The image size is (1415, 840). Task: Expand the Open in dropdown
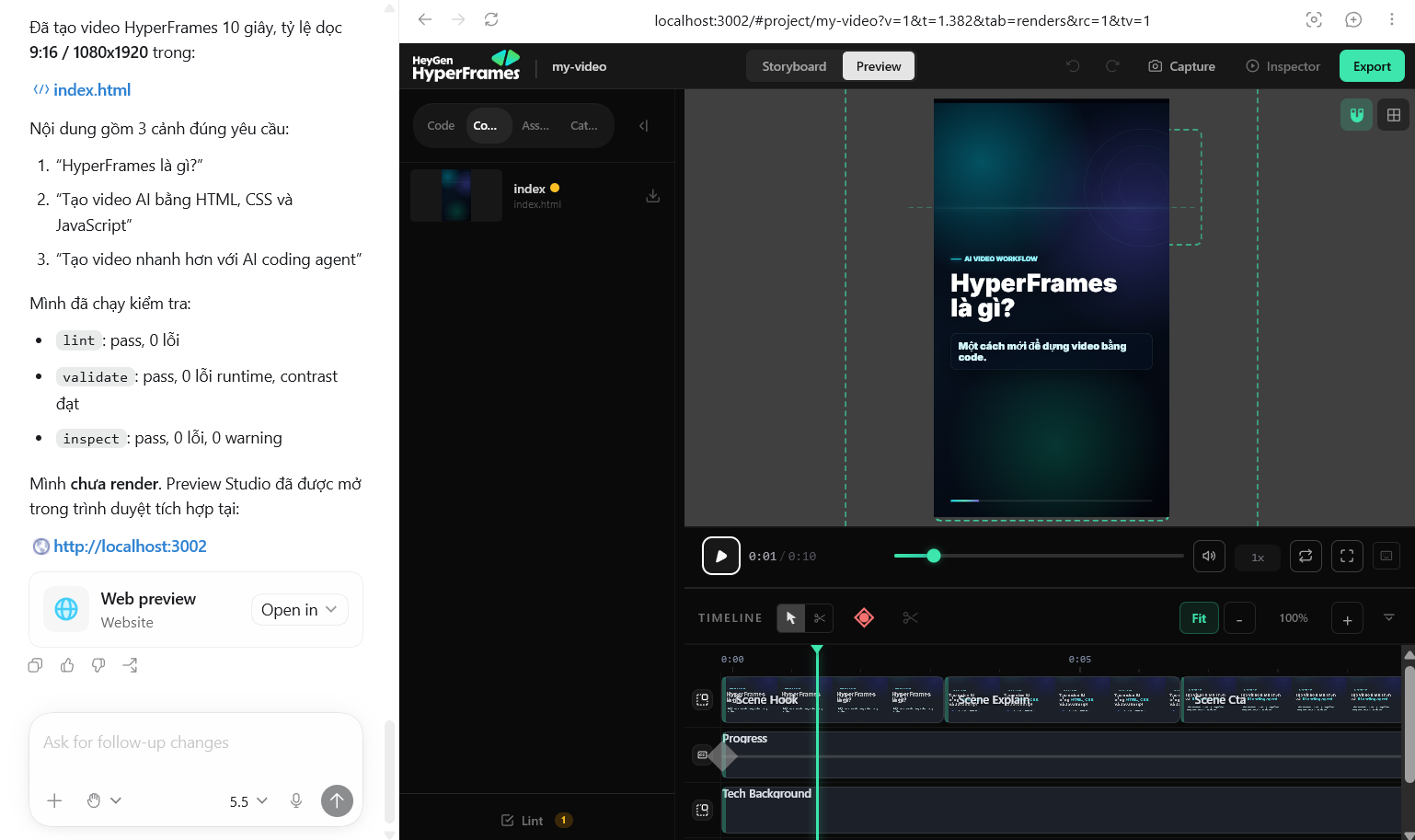[x=299, y=610]
